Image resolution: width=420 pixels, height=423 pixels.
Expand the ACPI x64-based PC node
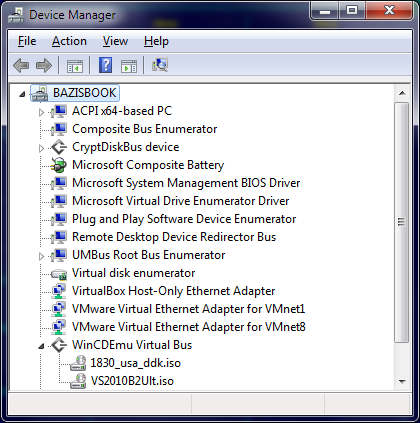(x=41, y=112)
